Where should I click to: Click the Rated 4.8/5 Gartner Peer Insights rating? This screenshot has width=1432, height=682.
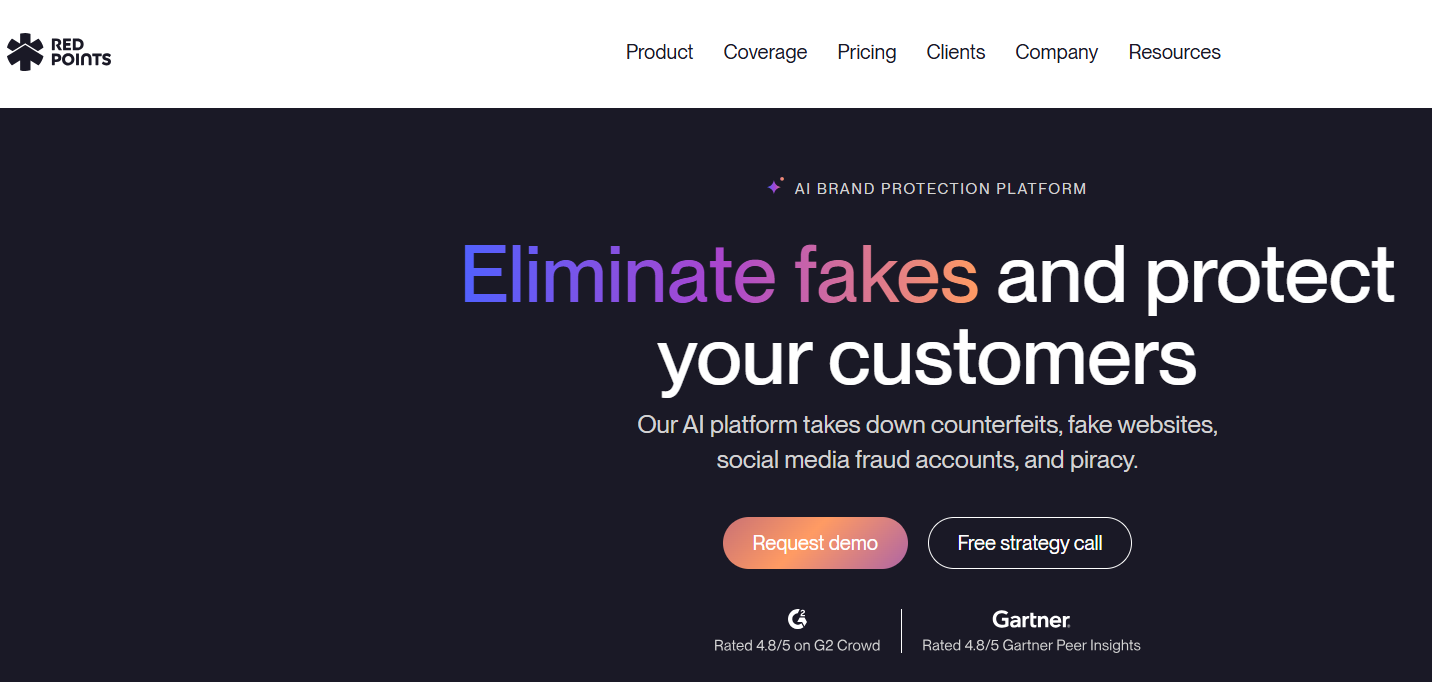point(1031,645)
